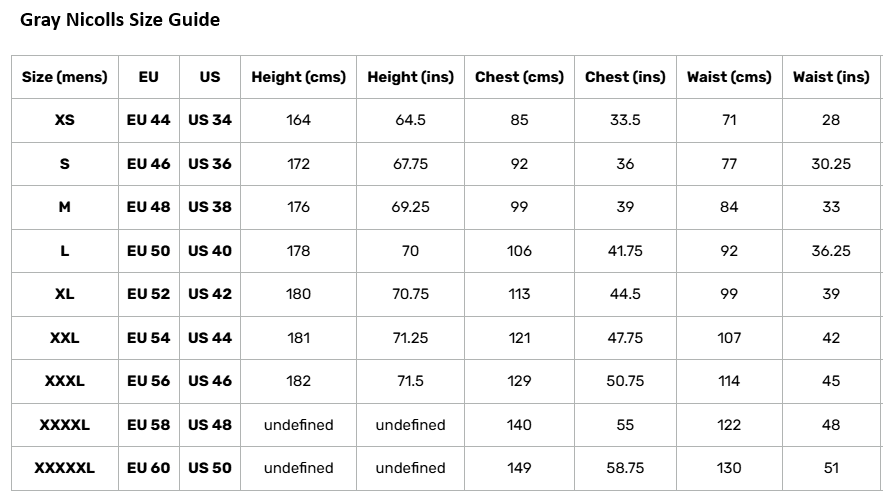Click the Gray Nicolls Size Guide heading
Screen dimensions: 883x500
click(x=120, y=20)
